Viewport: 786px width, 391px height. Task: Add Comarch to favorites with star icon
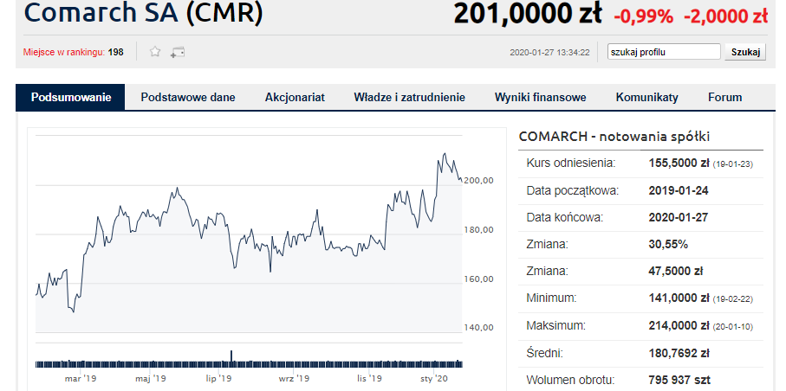coord(155,51)
